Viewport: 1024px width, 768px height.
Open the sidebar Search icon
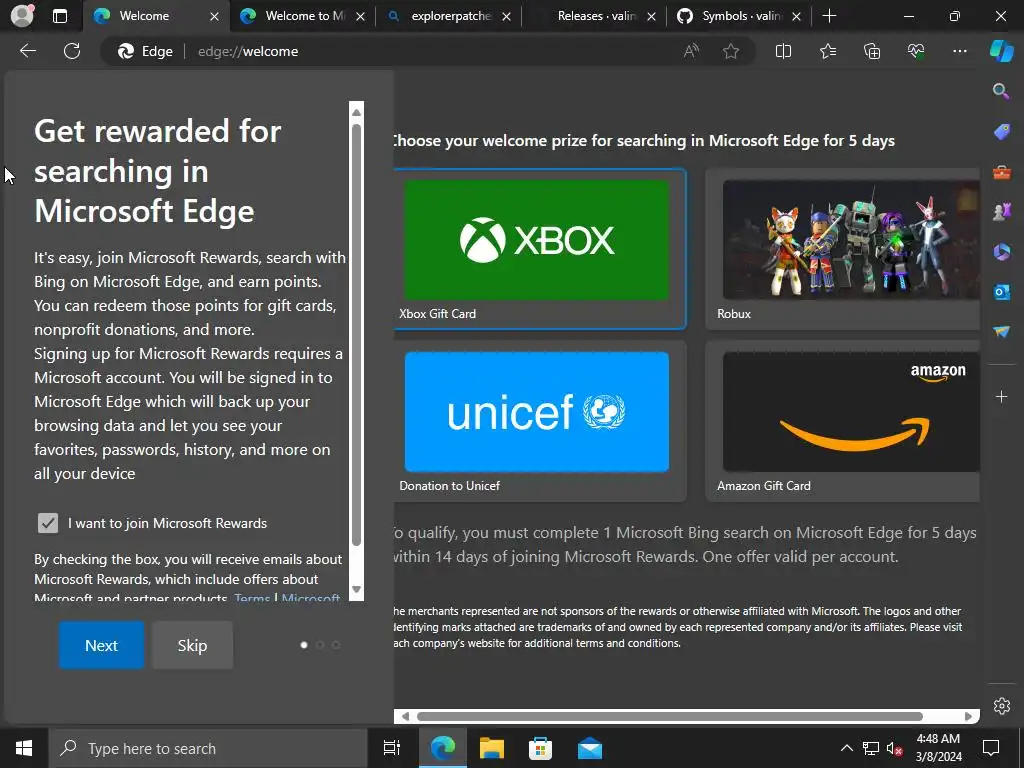[1001, 91]
